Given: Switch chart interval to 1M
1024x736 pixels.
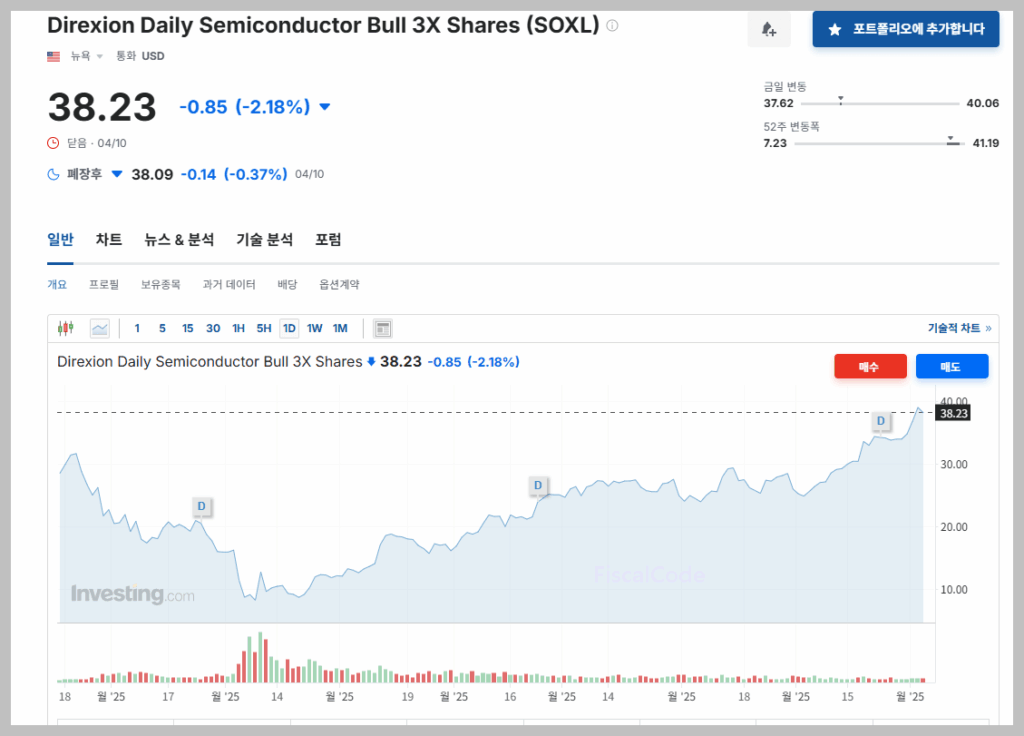Looking at the screenshot, I should [340, 327].
